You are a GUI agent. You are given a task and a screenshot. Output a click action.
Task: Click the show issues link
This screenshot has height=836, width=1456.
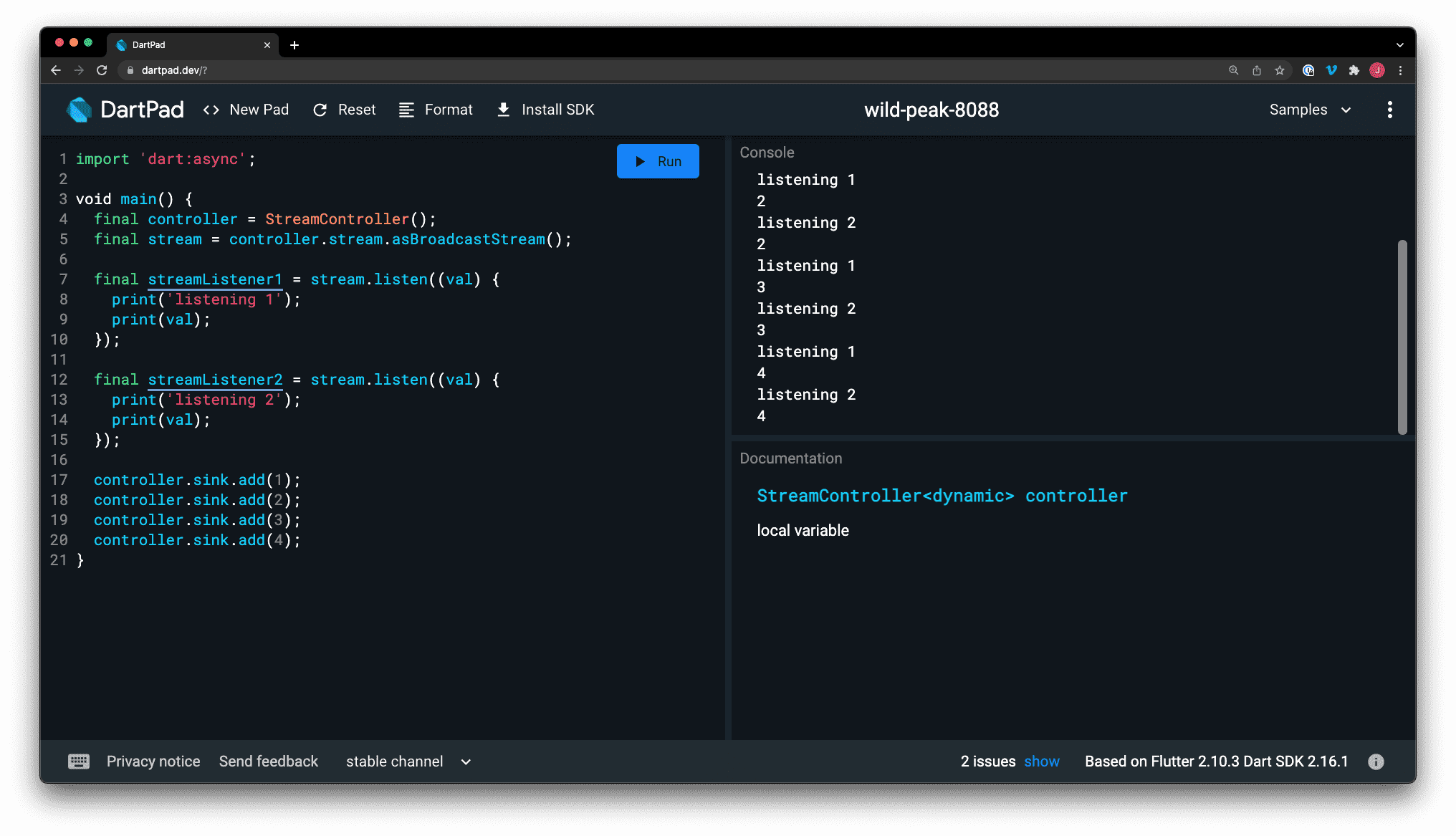point(1042,761)
